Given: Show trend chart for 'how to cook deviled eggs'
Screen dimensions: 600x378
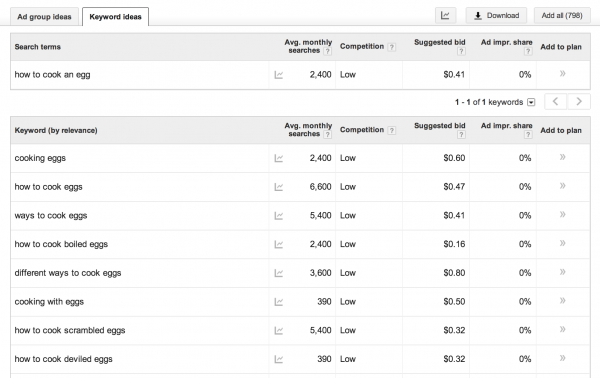Looking at the screenshot, I should tap(279, 359).
